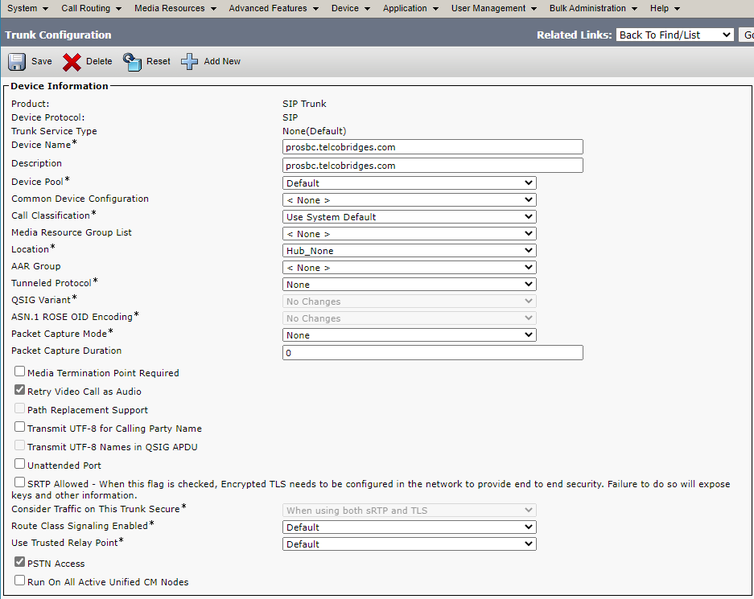Open the Advanced Features menu
754x599 pixels.
[274, 8]
